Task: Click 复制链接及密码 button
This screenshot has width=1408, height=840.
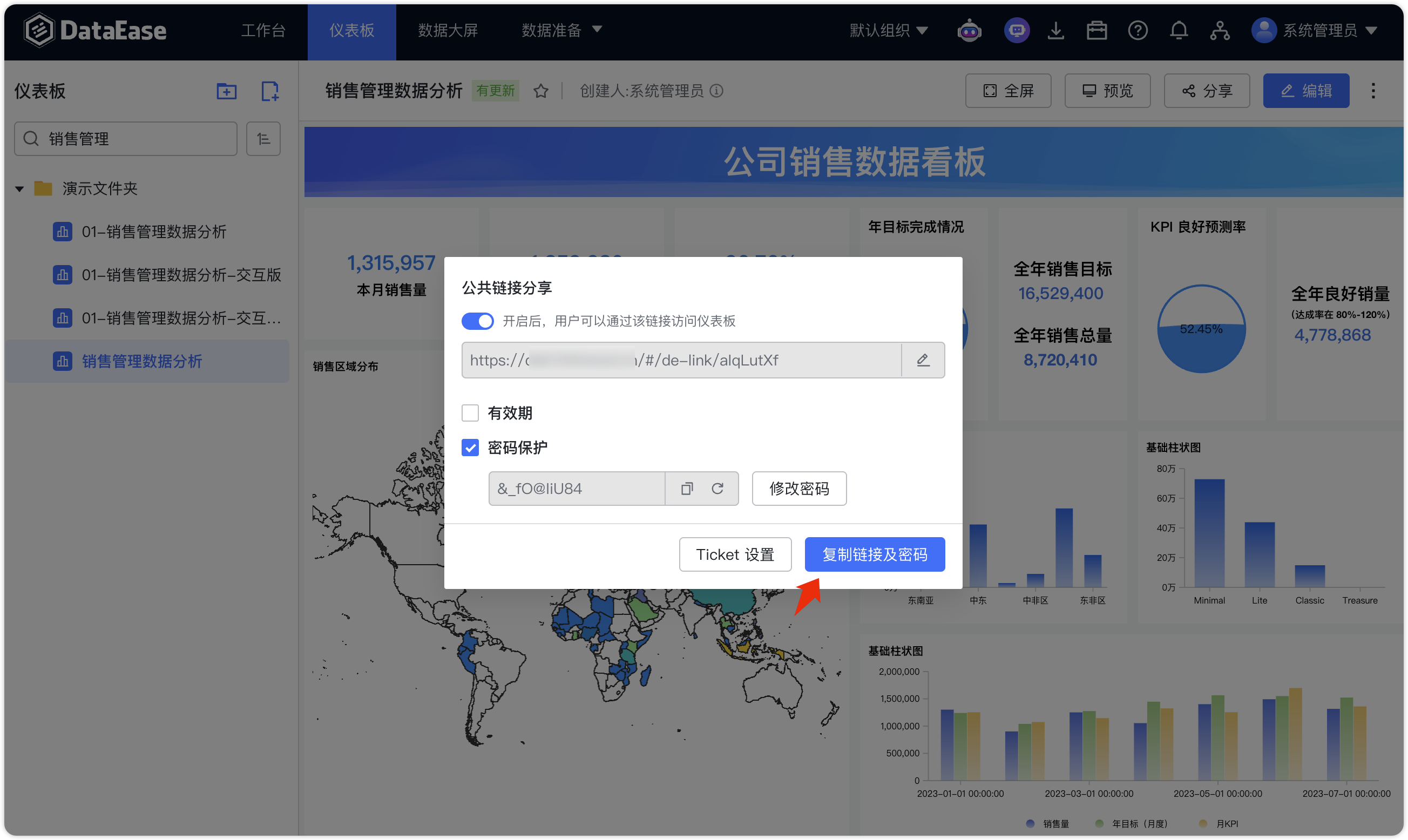Action: [875, 554]
